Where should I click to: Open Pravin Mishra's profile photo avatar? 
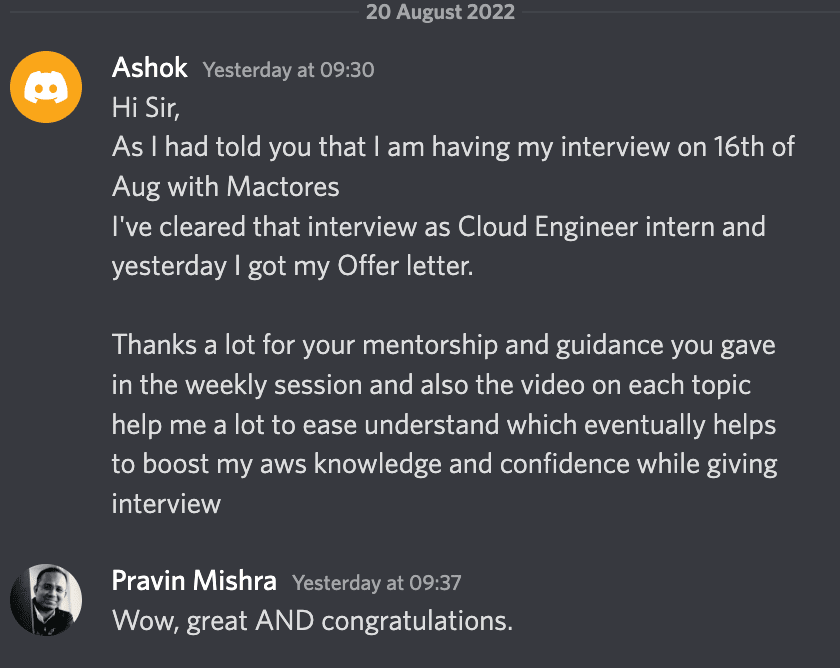click(x=45, y=600)
